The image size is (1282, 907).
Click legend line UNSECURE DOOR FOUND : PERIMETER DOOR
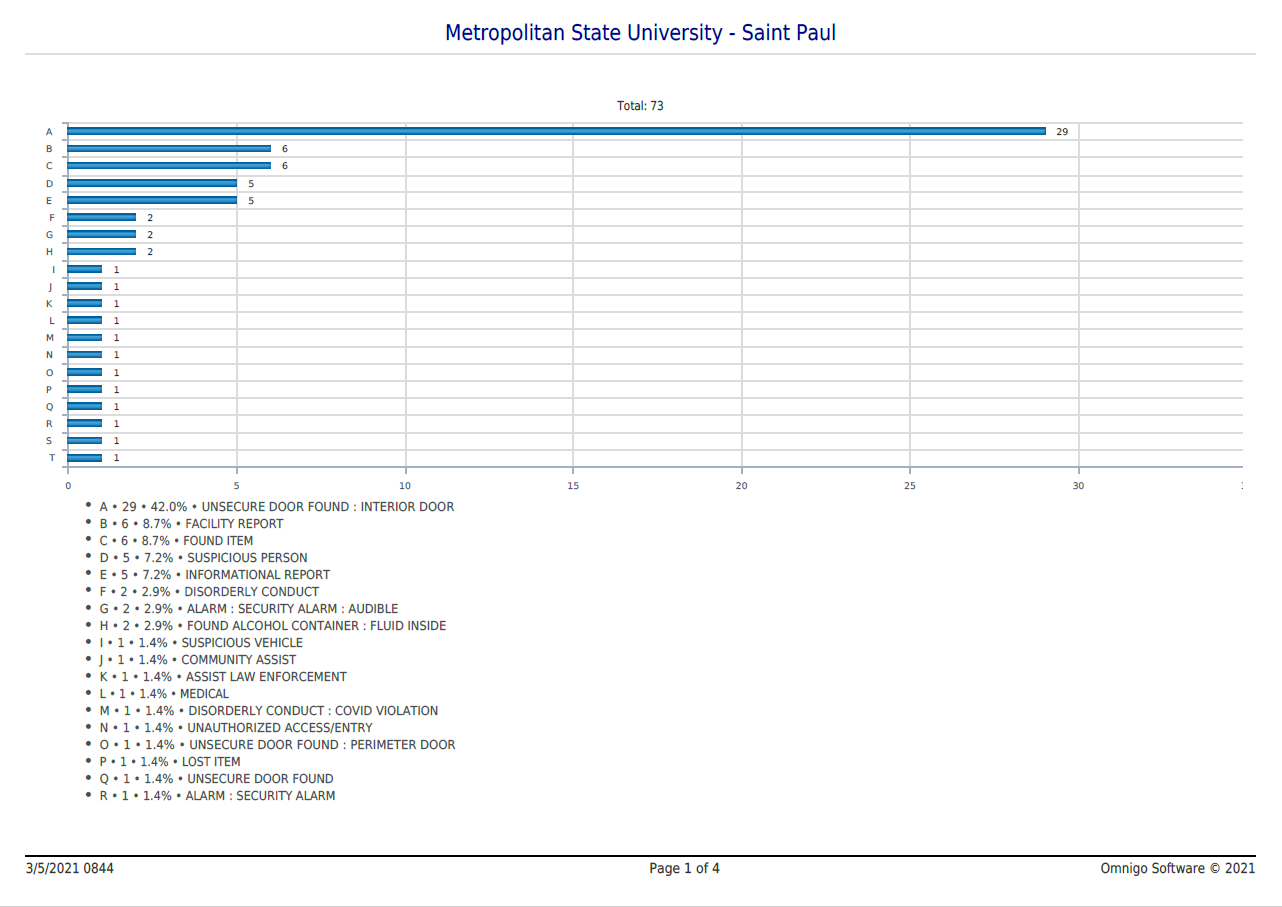pos(277,745)
